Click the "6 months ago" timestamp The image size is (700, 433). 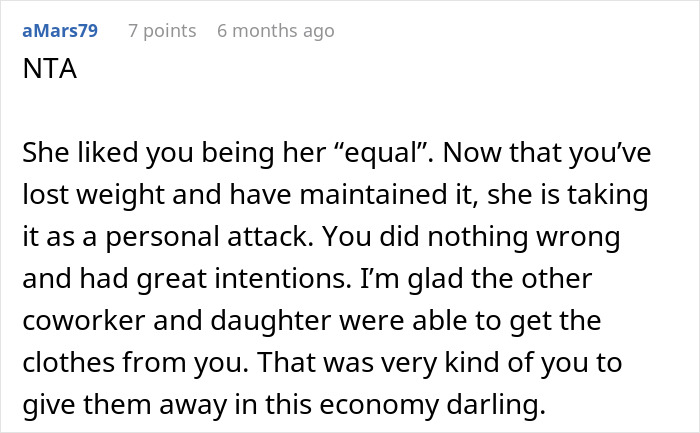pyautogui.click(x=275, y=31)
